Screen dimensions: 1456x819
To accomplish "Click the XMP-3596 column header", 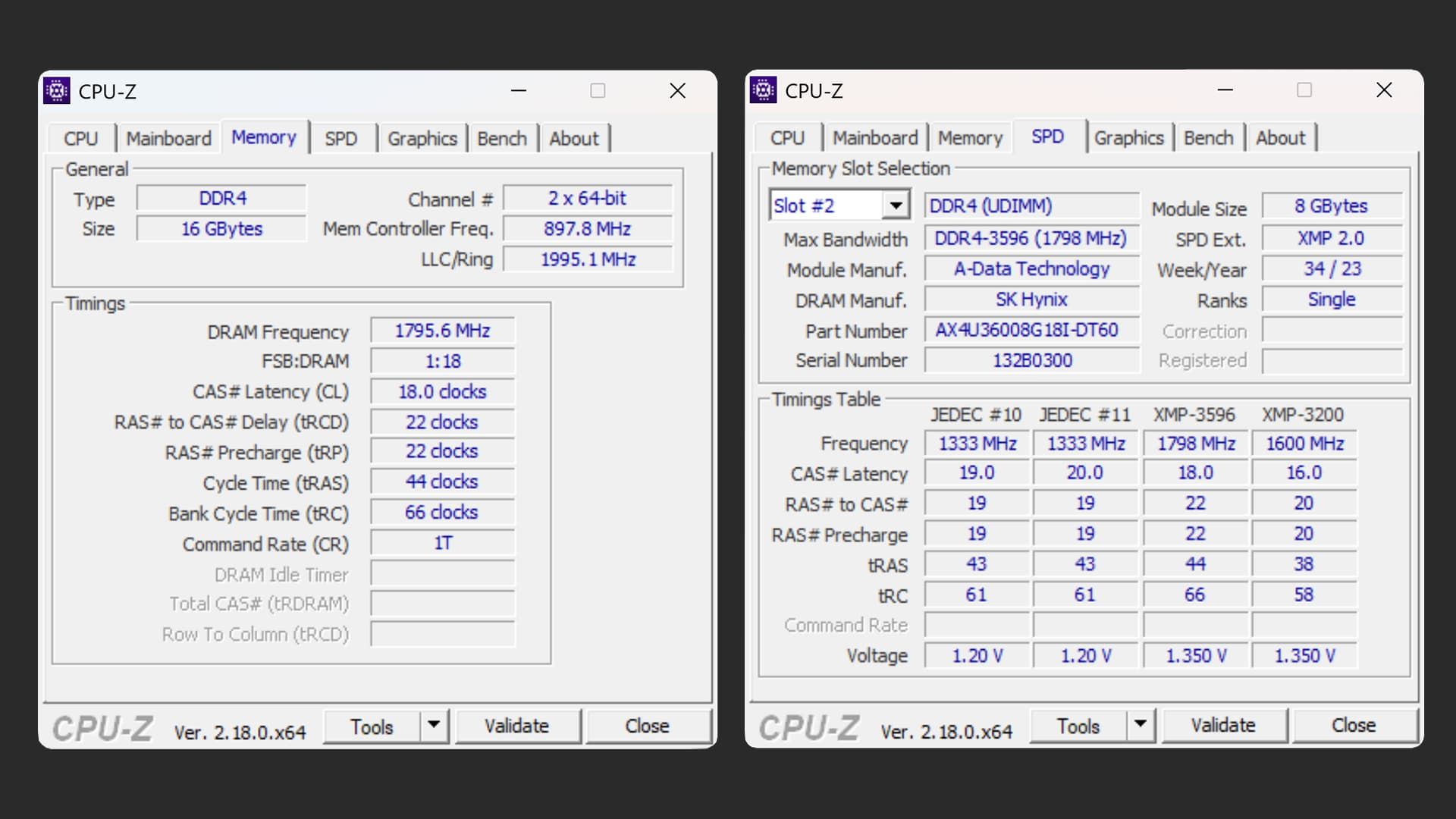I will 1194,415.
